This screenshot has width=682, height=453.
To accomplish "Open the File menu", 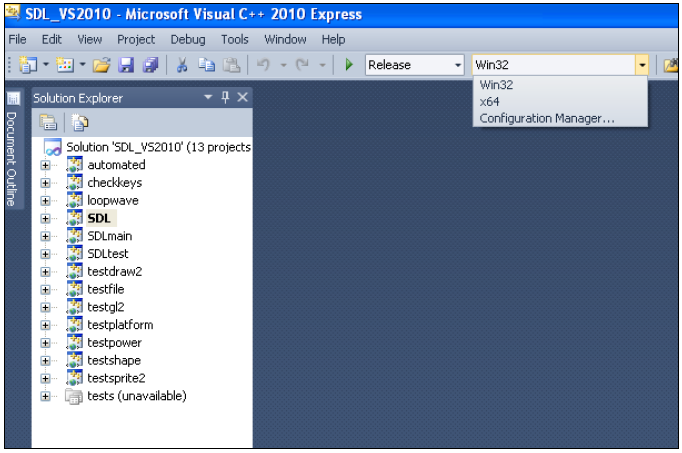I will coord(17,40).
